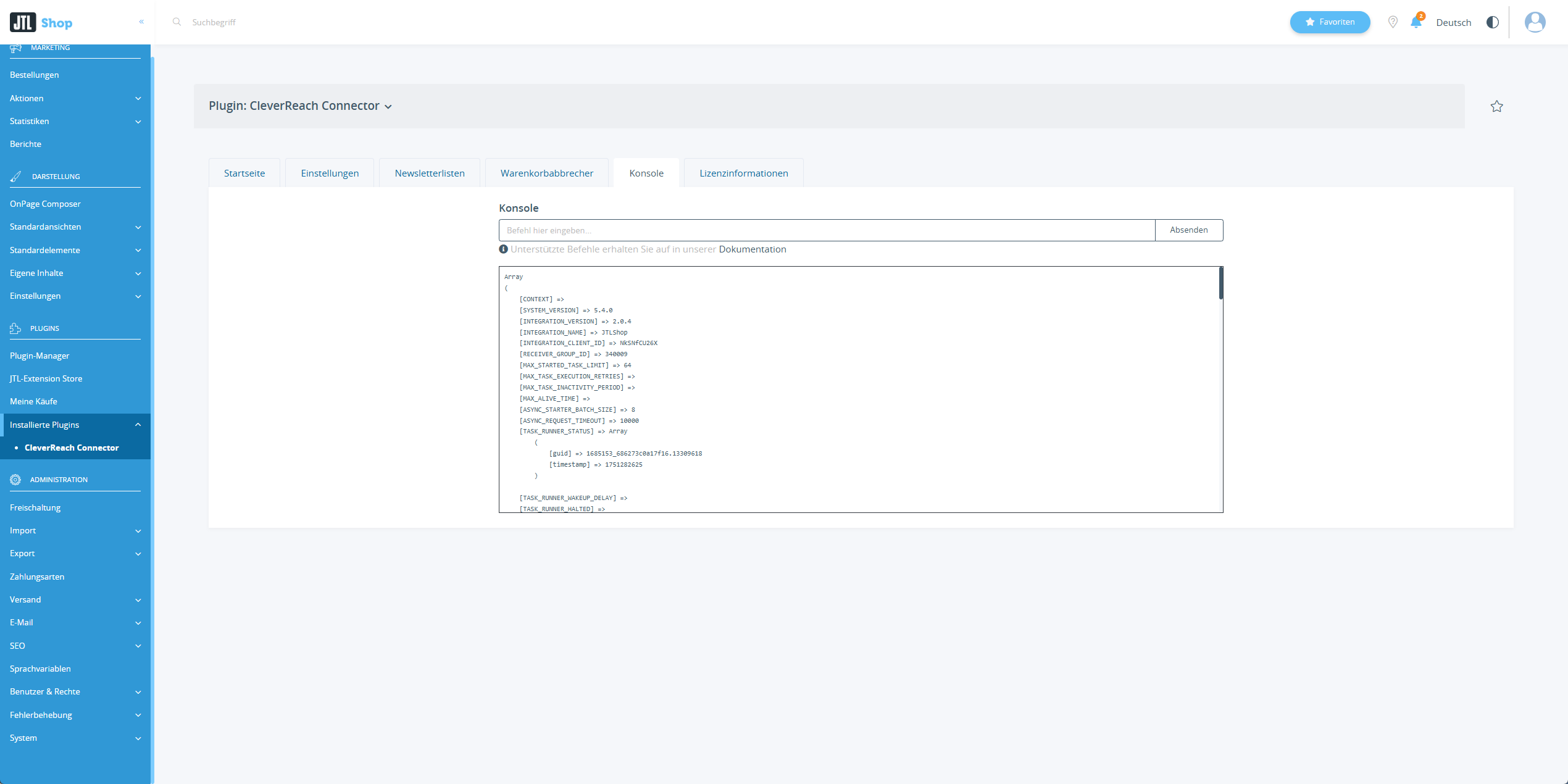1568x784 pixels.
Task: Expand Fehlerbehebung submenu
Action: pos(75,715)
